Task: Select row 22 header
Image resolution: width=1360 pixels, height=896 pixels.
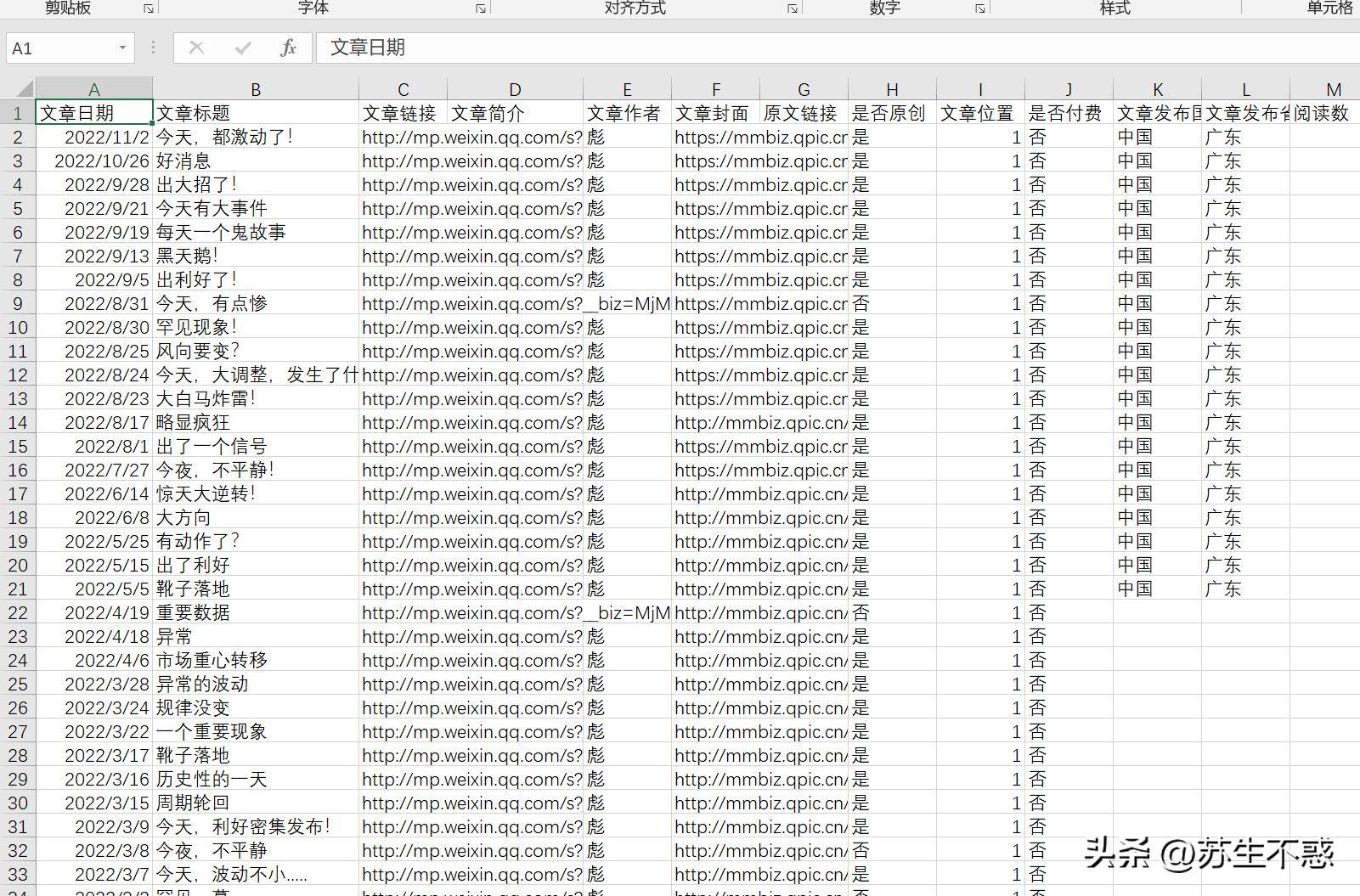Action: (x=17, y=612)
